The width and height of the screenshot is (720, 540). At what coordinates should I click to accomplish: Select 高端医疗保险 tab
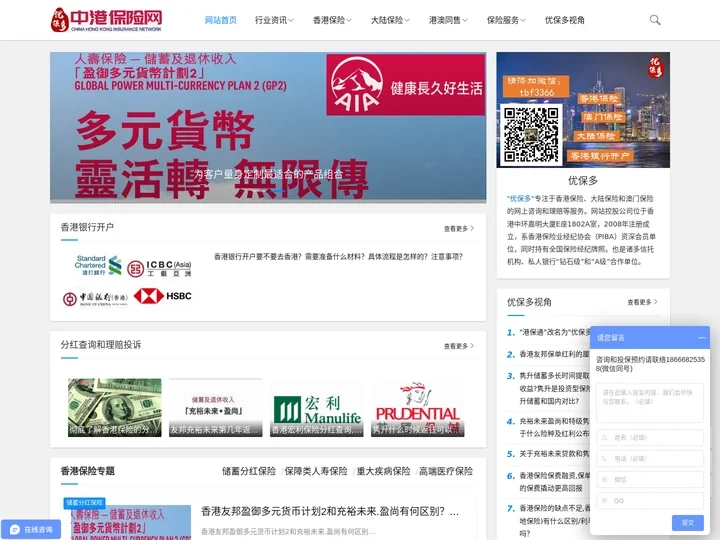pyautogui.click(x=446, y=471)
